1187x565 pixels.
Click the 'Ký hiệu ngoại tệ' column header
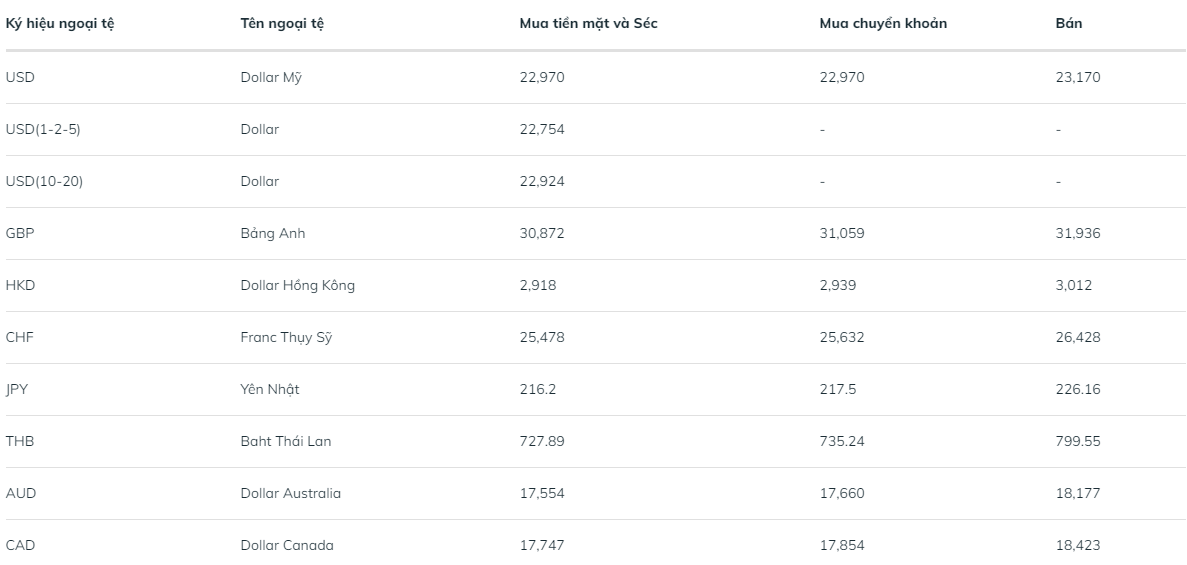pos(60,24)
